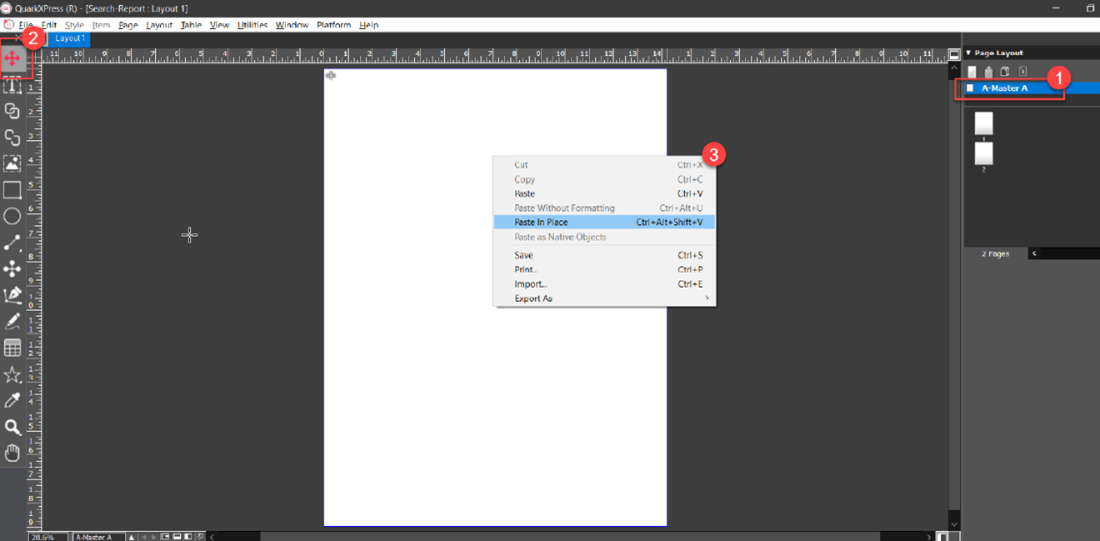Choose Export As from the context menu

pyautogui.click(x=604, y=299)
